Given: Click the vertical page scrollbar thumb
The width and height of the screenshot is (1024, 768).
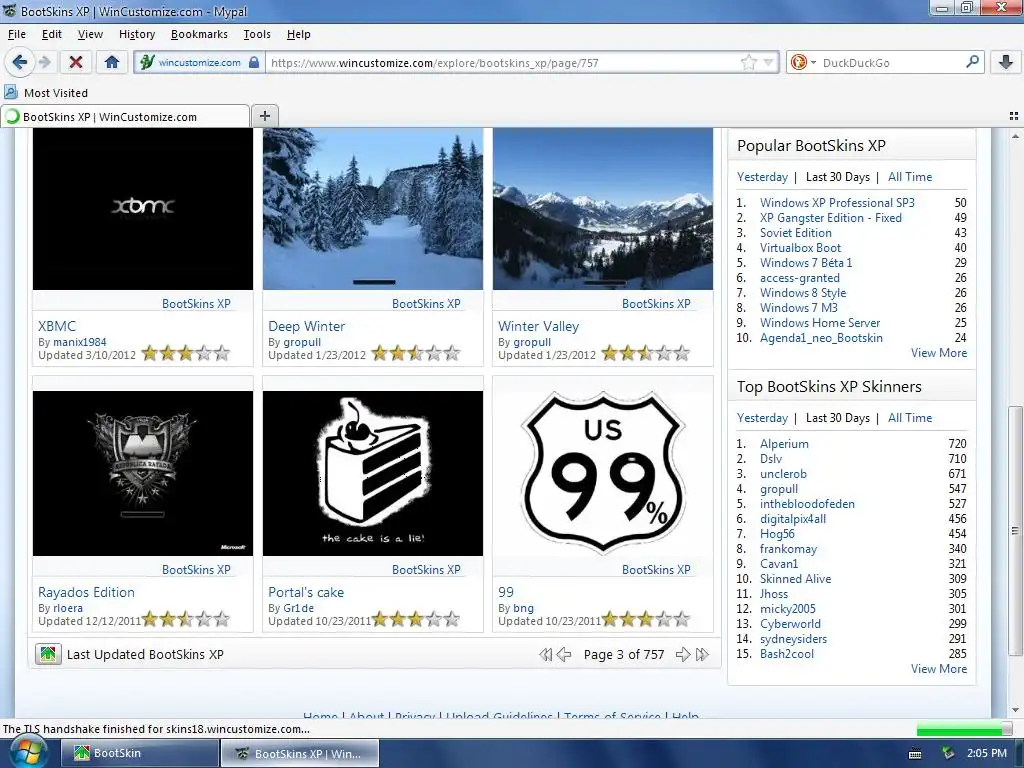Looking at the screenshot, I should tap(1015, 530).
